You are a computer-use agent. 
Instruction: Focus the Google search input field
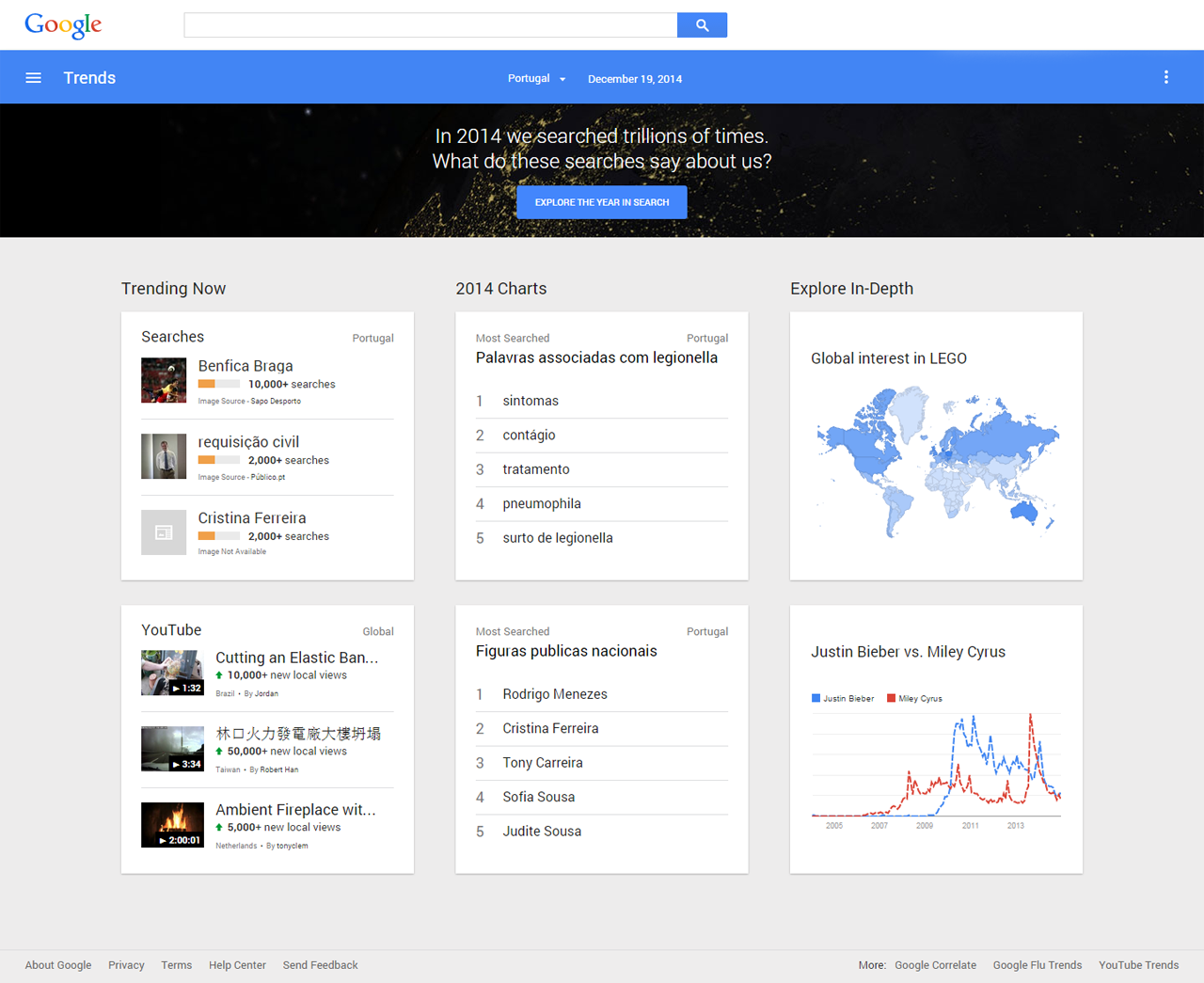click(x=431, y=25)
